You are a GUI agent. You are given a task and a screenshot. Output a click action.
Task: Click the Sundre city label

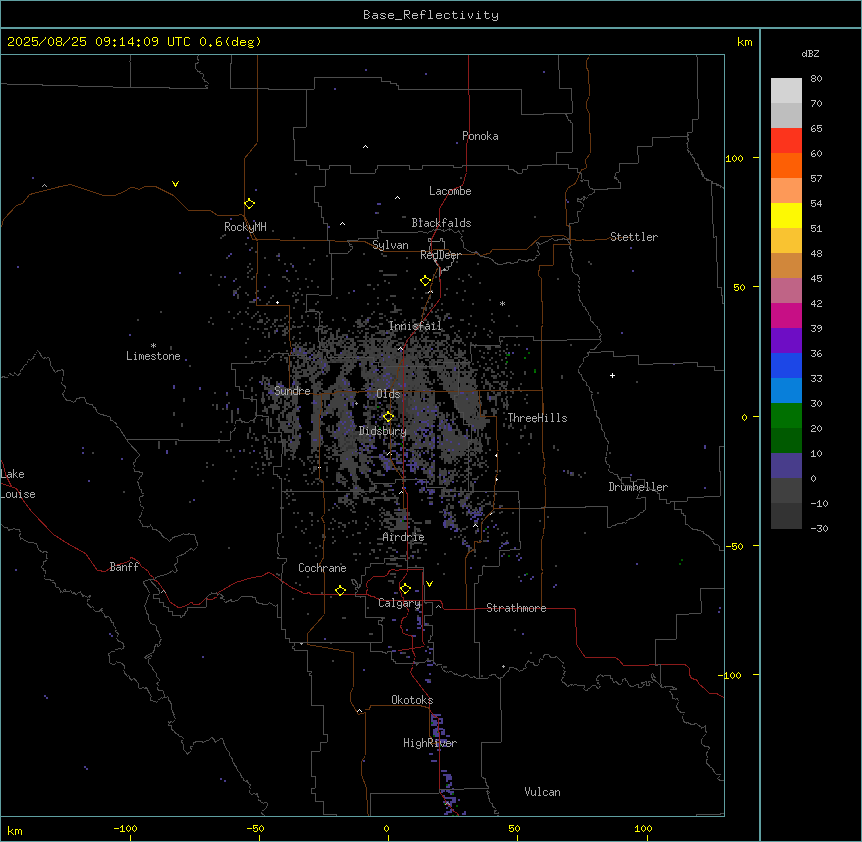click(x=292, y=391)
